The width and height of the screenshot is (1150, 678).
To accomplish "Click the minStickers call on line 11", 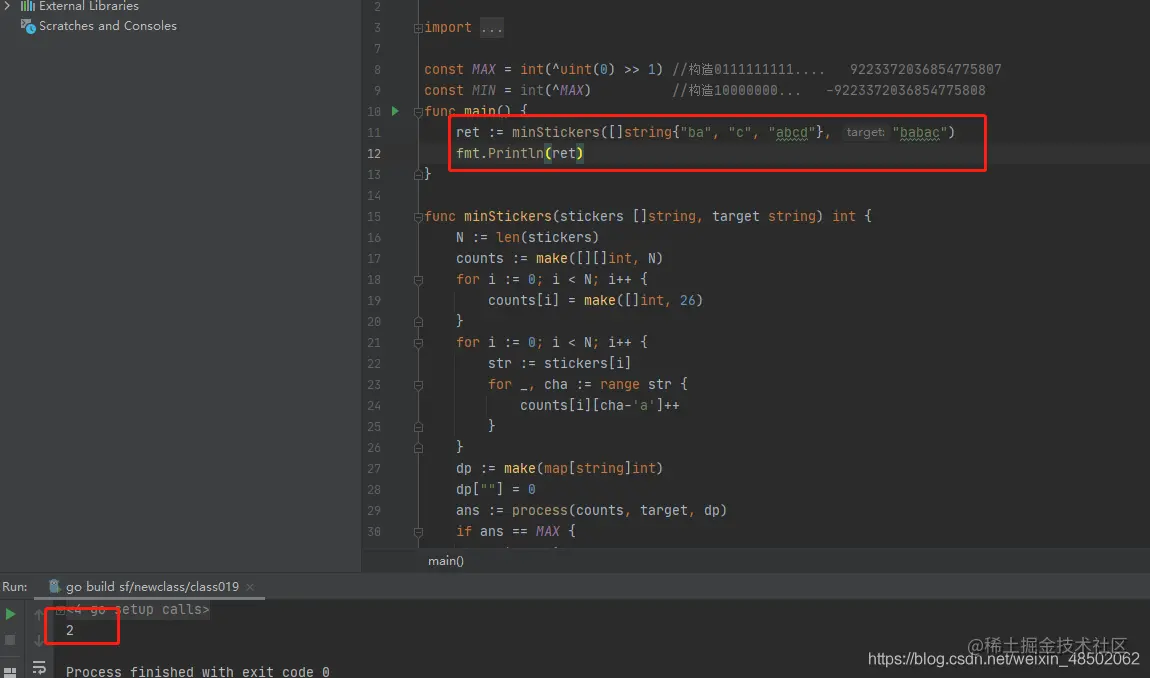I will click(x=556, y=132).
